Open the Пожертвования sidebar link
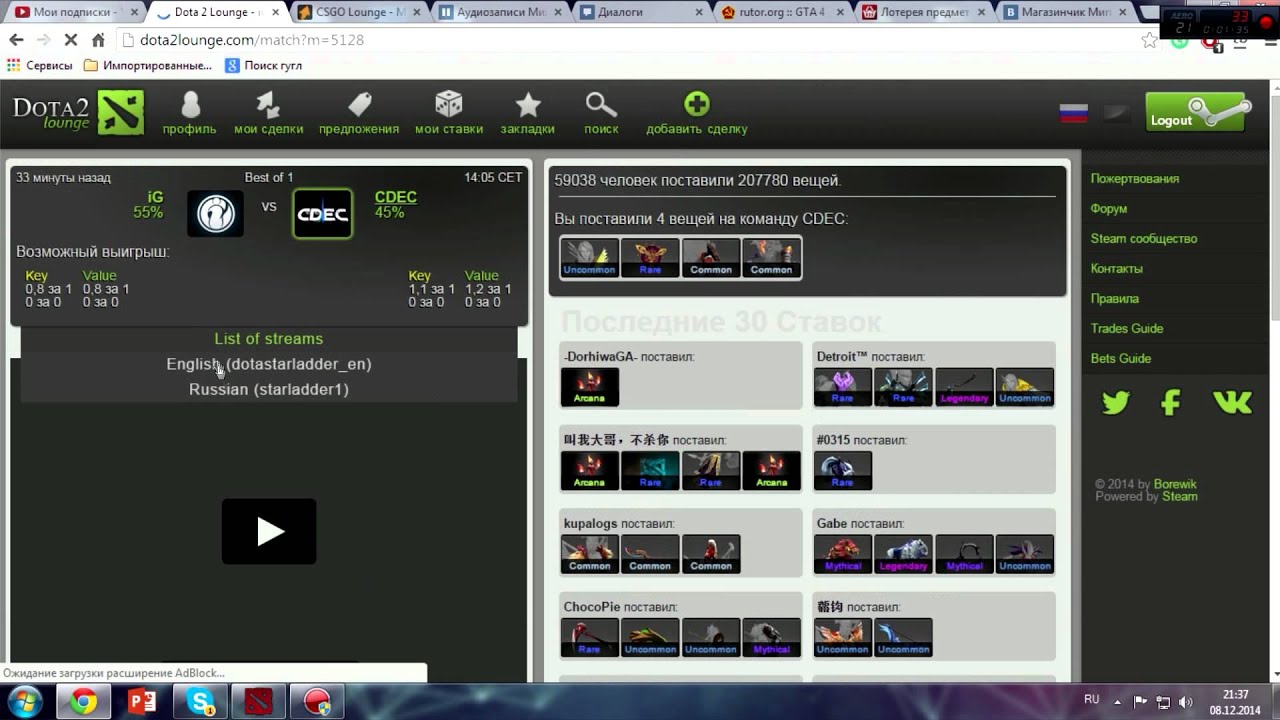 (1135, 178)
